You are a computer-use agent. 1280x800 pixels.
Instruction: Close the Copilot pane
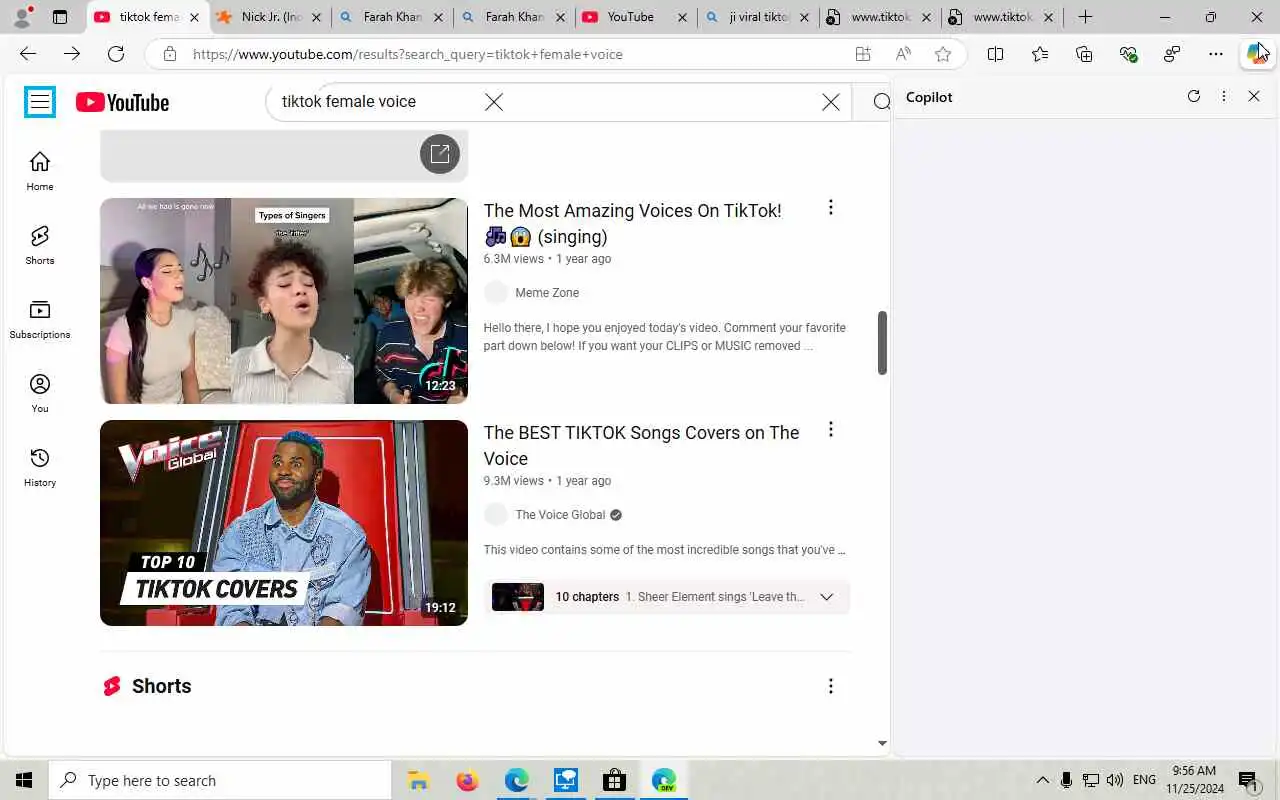pos(1254,96)
